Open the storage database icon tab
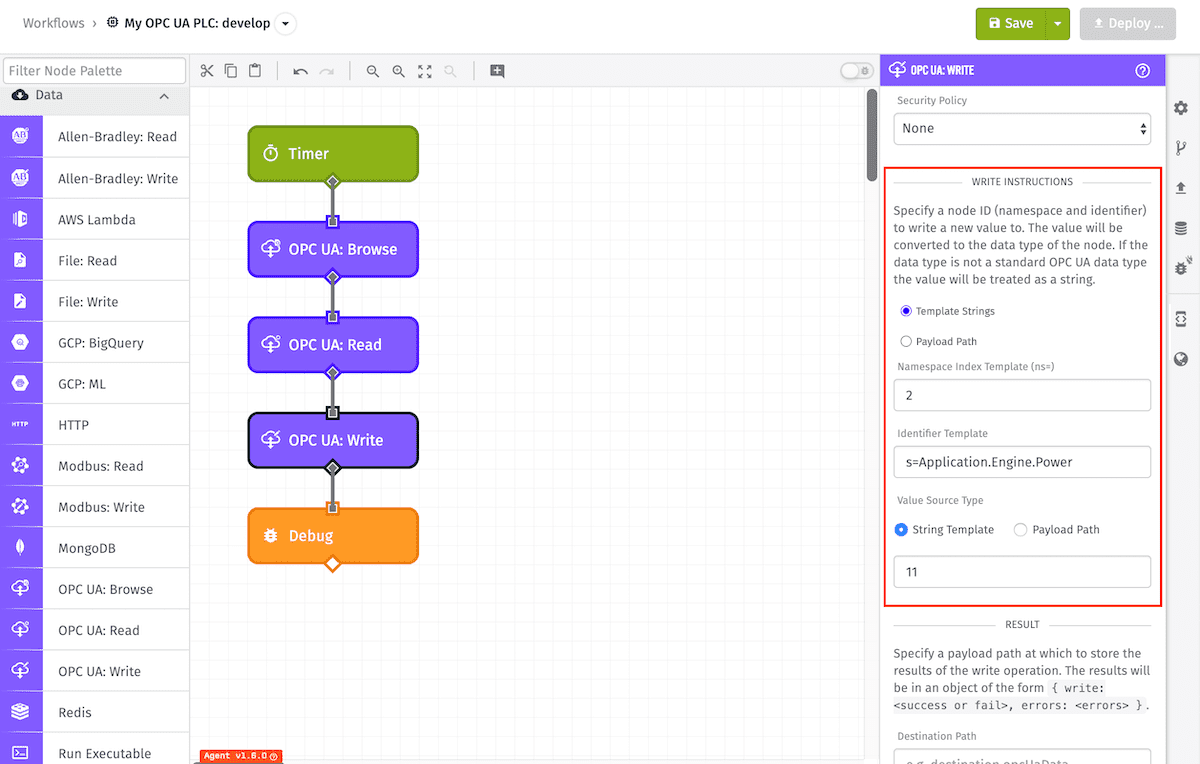The image size is (1200, 764). 1181,228
